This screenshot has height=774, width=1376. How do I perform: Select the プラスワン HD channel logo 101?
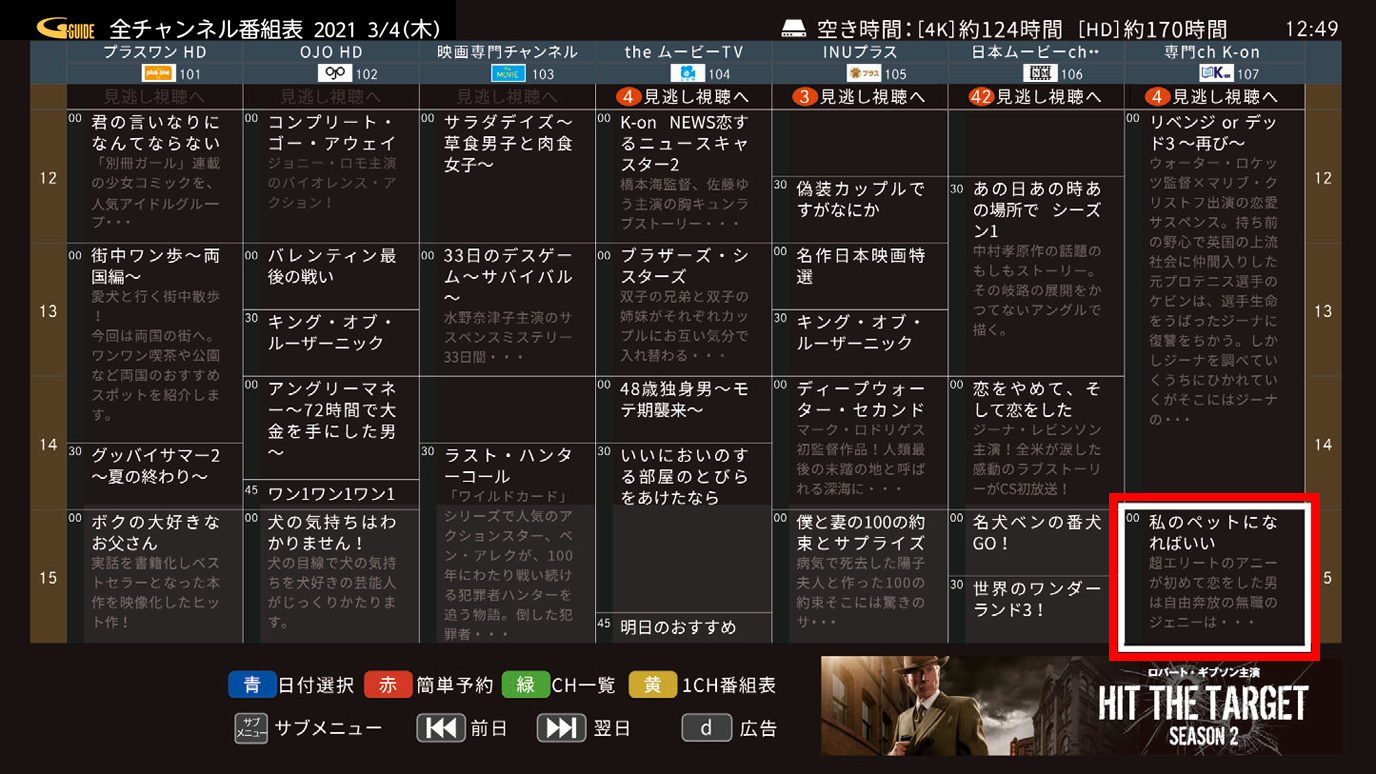(159, 73)
